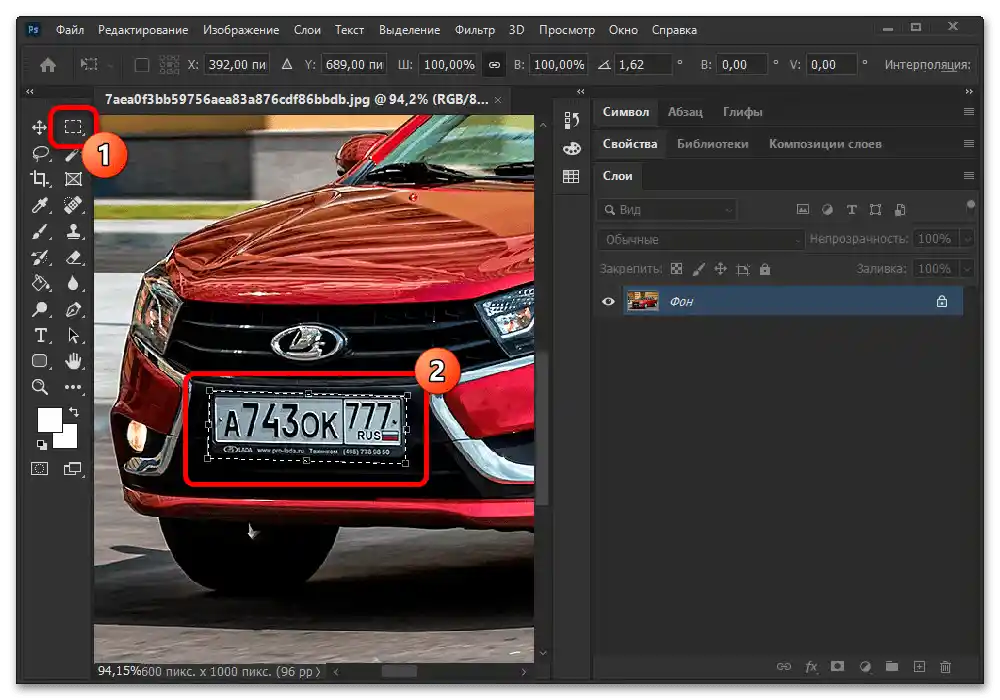The width and height of the screenshot is (1000, 700).
Task: Toggle prevent auto-nesting into artboards lock
Action: 743,270
